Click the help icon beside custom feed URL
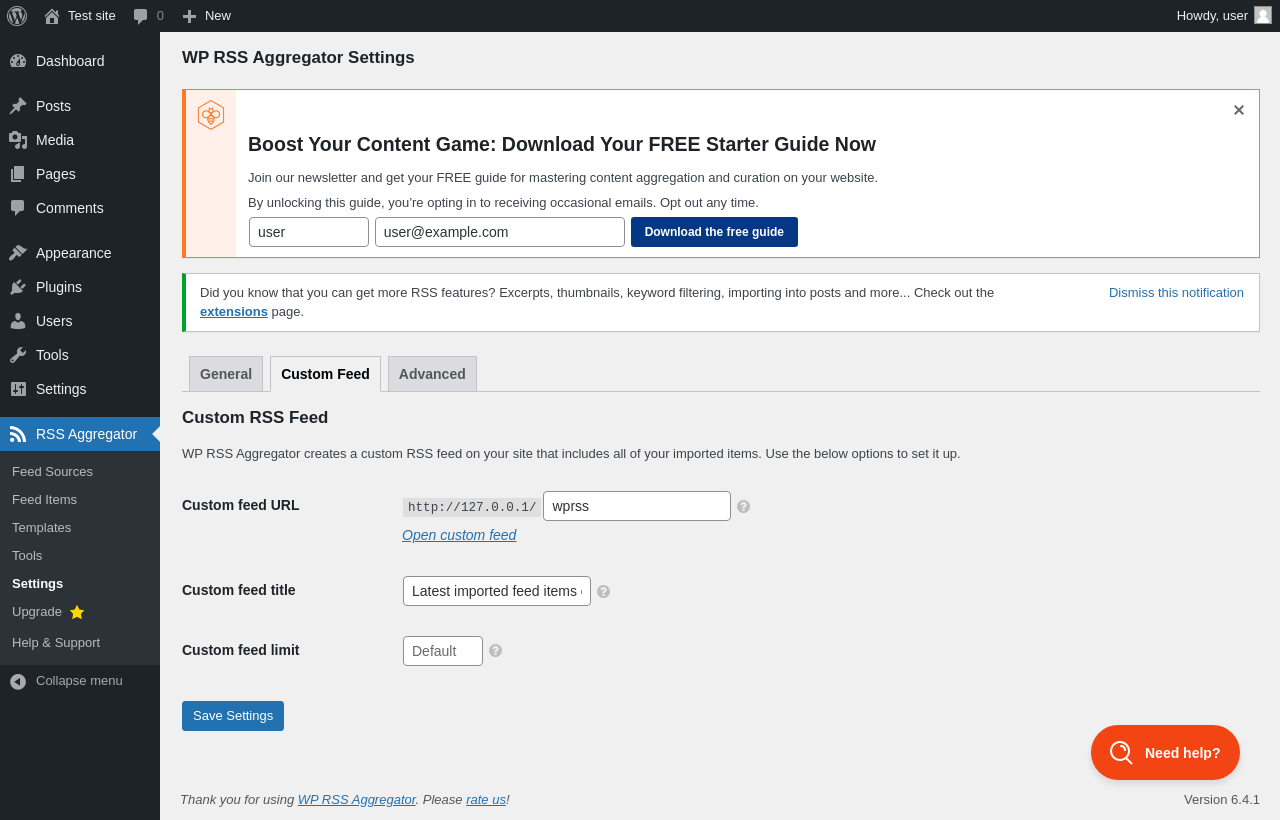1280x820 pixels. click(743, 507)
